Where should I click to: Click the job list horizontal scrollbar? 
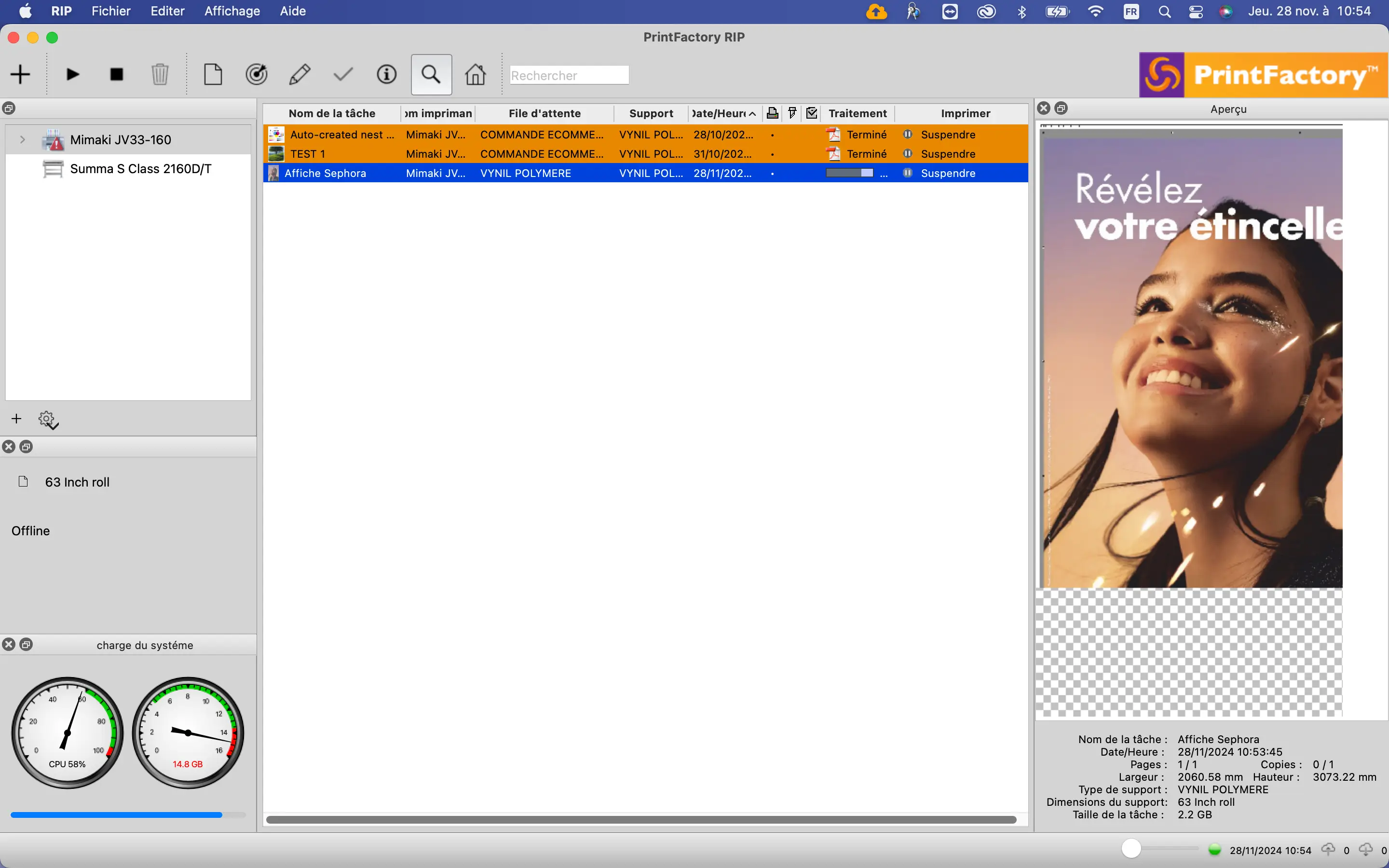click(641, 820)
